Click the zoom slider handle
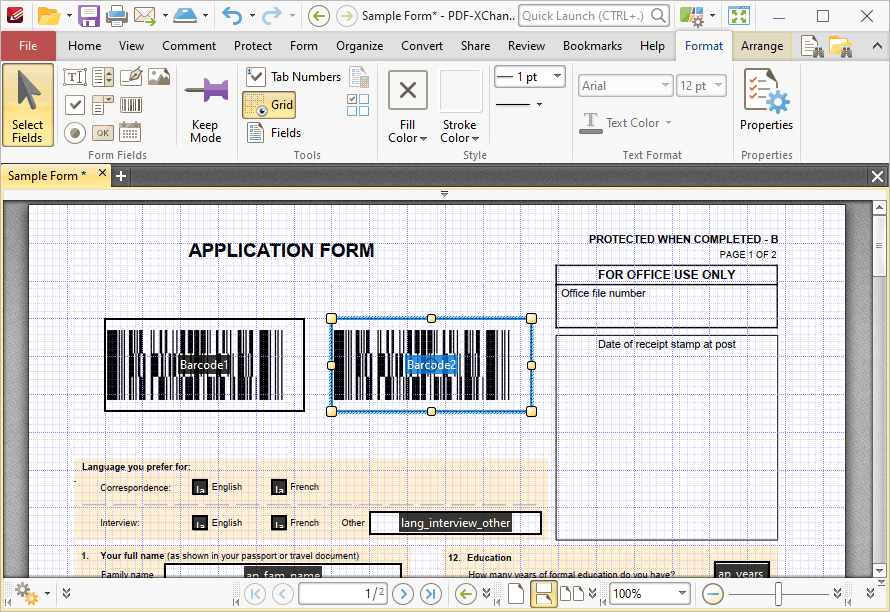 pos(779,594)
